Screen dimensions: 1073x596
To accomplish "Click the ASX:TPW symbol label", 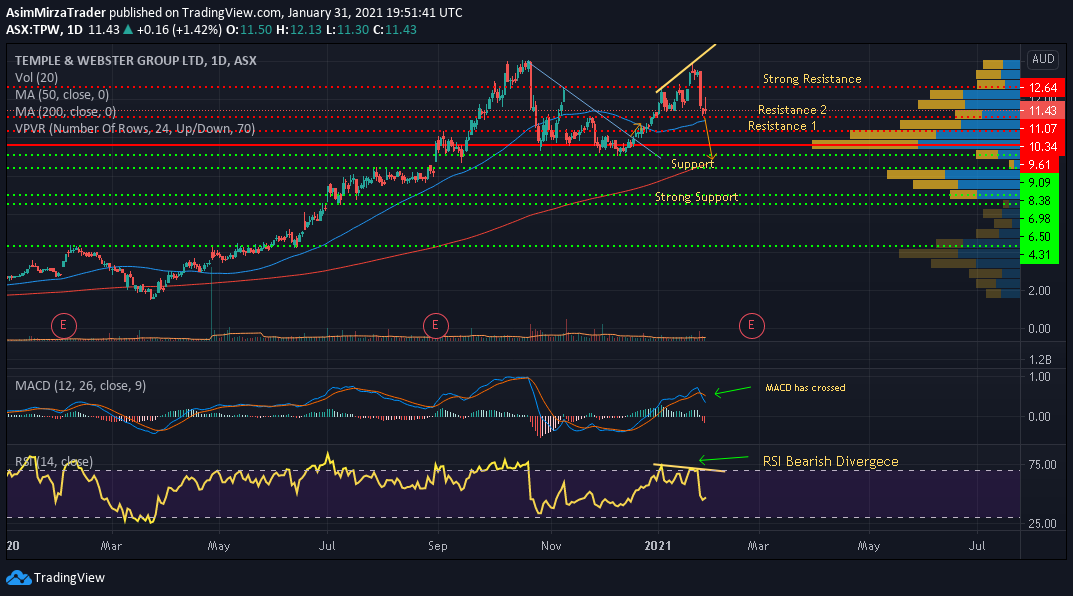I will (33, 29).
